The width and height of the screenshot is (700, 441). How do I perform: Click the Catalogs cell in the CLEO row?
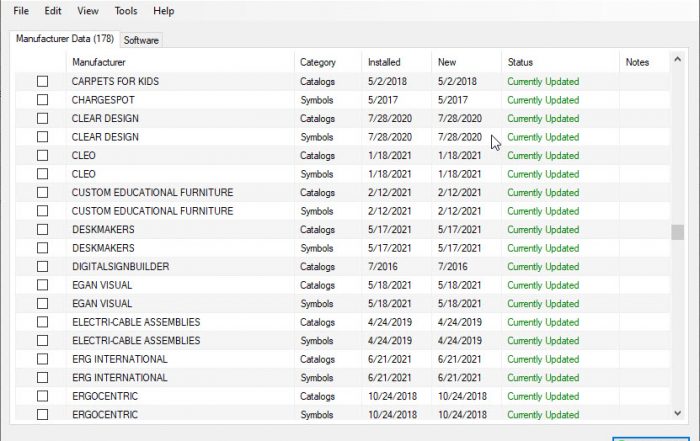pos(317,155)
